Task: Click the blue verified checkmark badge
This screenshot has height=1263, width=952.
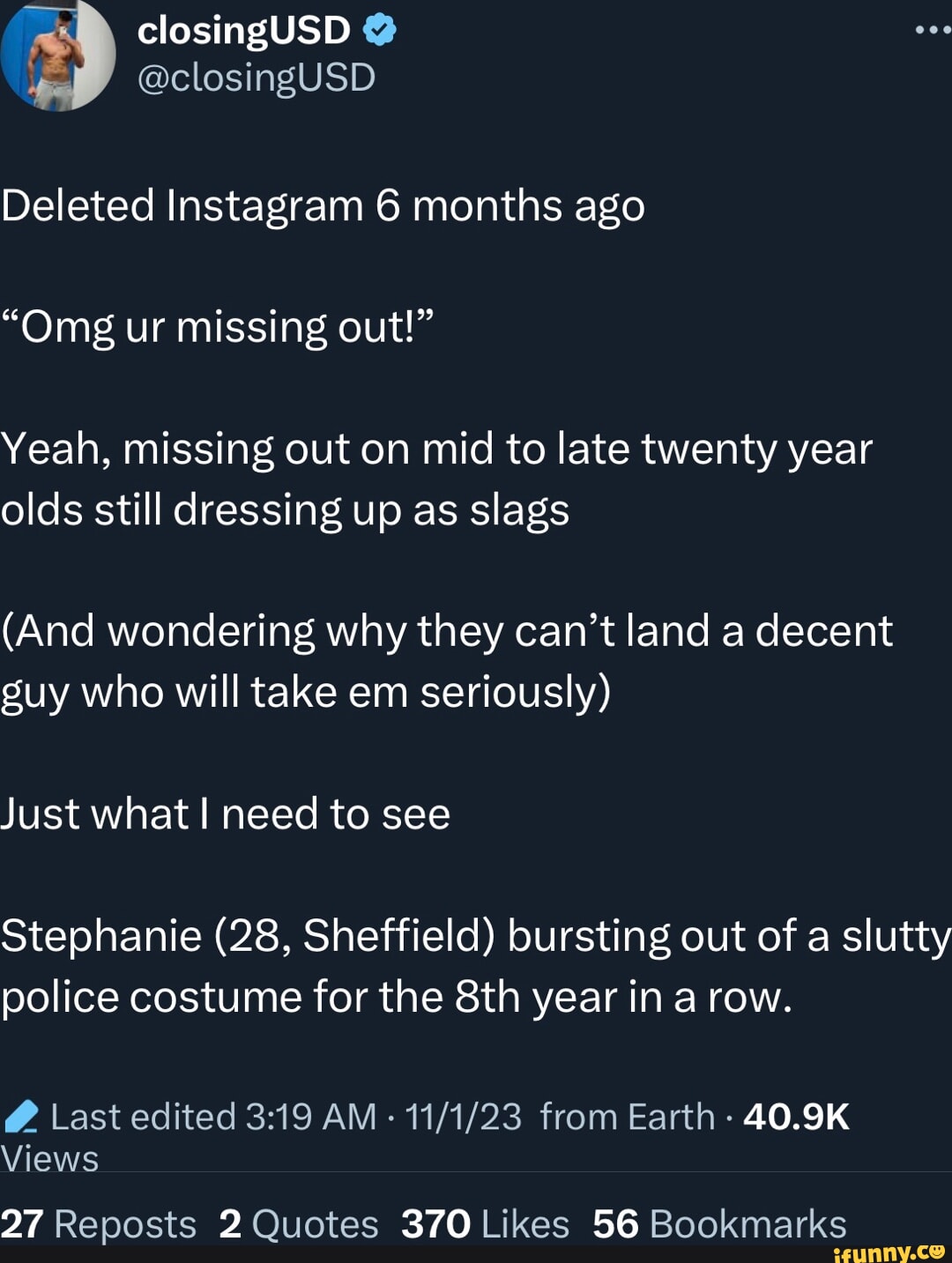Action: 379,31
